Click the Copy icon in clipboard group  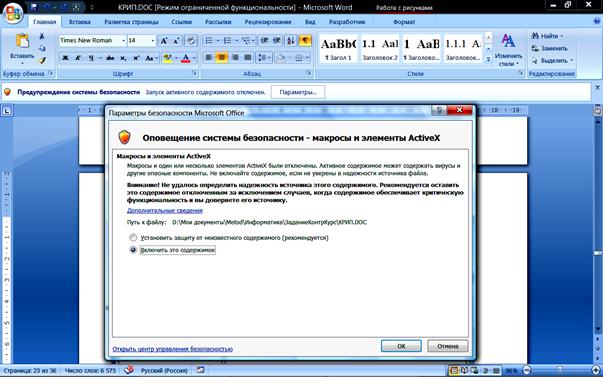42,48
